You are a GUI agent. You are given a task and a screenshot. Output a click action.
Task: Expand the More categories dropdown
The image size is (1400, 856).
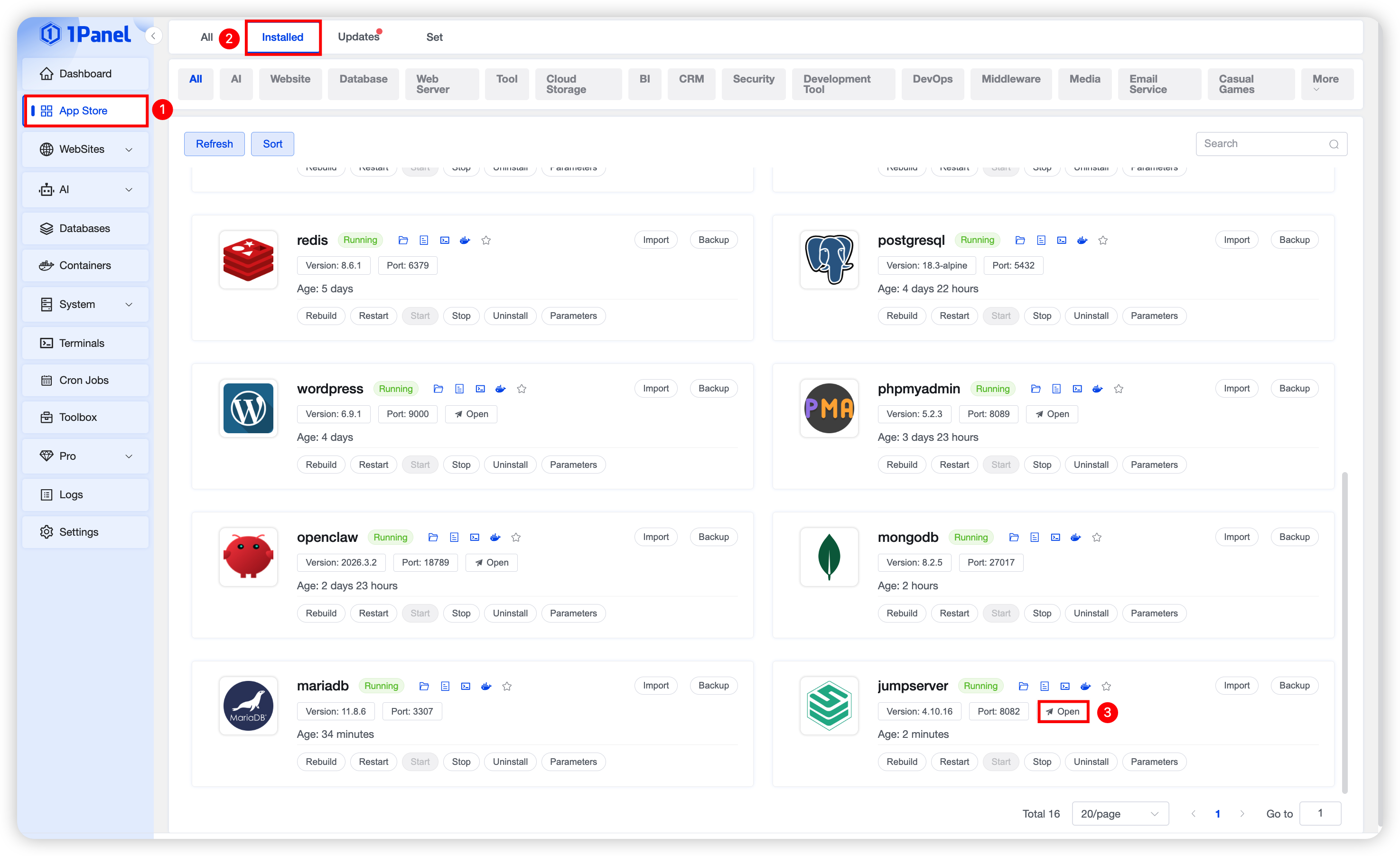click(1325, 84)
